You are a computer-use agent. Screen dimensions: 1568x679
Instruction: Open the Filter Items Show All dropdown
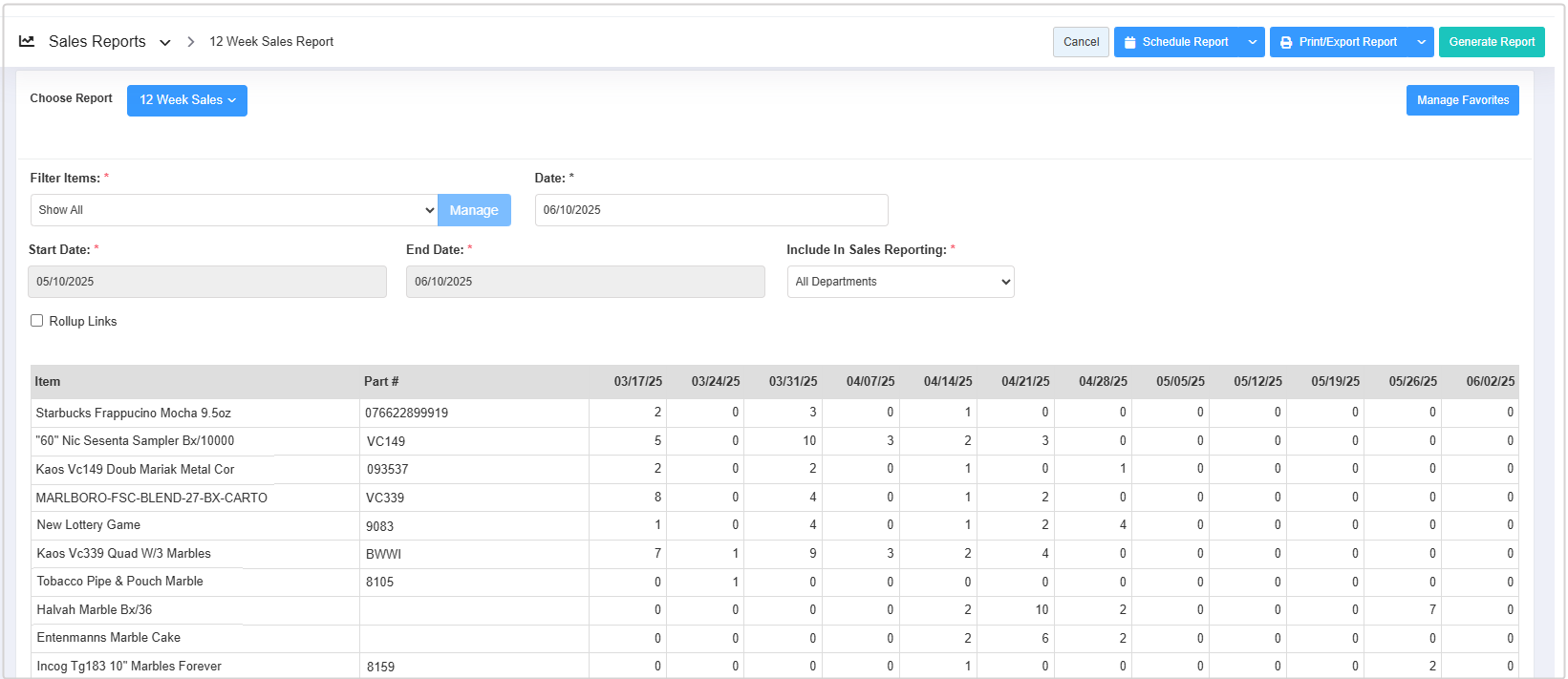click(x=234, y=210)
